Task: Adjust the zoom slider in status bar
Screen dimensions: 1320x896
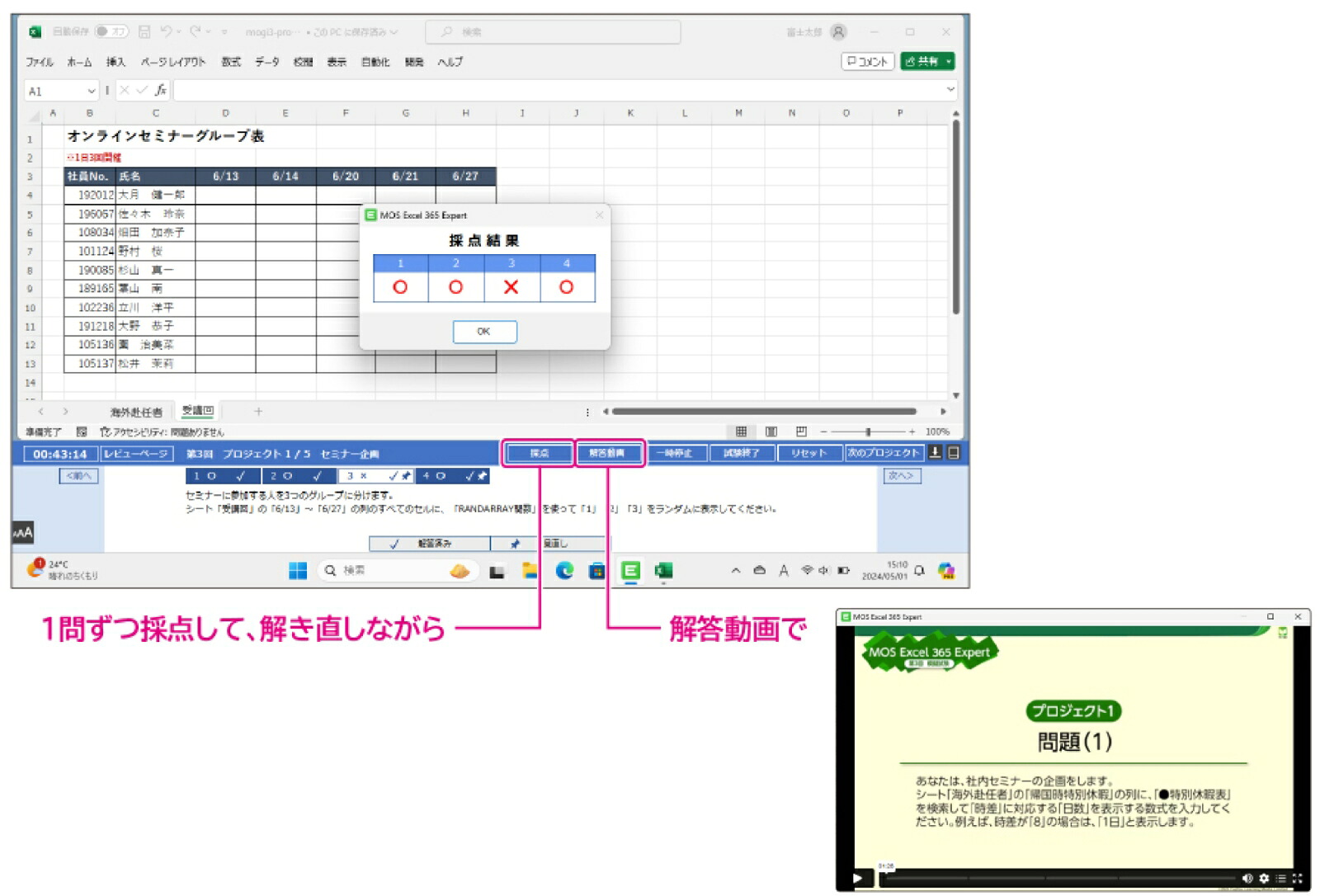Action: pos(867,431)
